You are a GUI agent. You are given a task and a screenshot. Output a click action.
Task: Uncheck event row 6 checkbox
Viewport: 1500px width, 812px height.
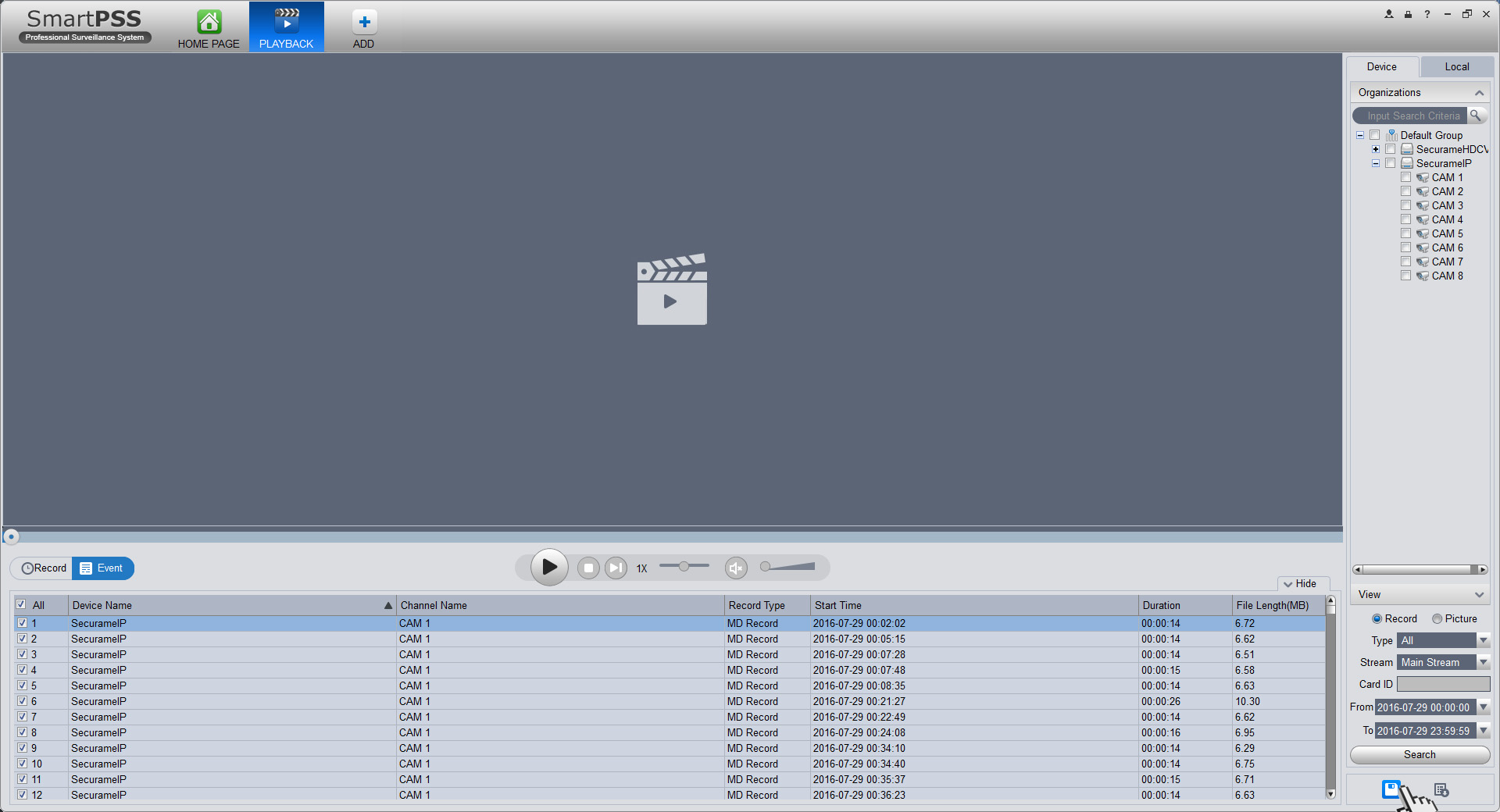tap(22, 701)
